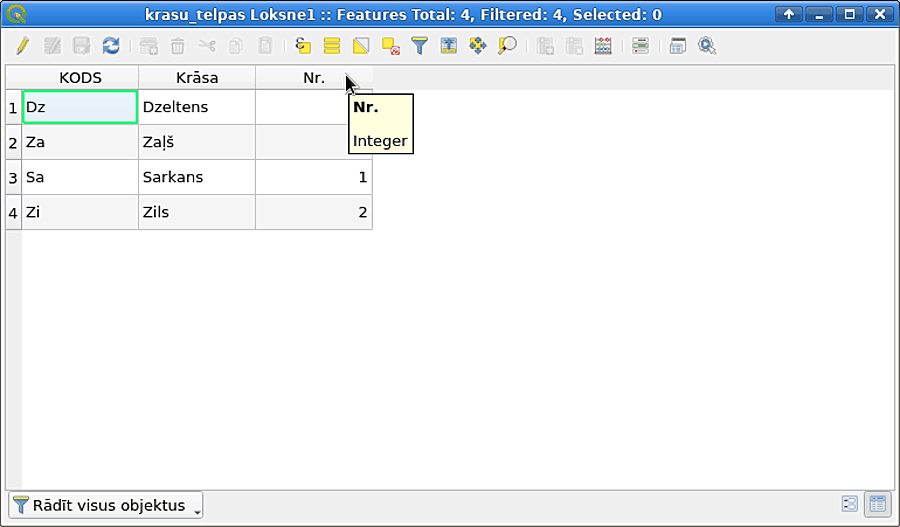
Task: Open select features by expression
Action: pyautogui.click(x=302, y=45)
